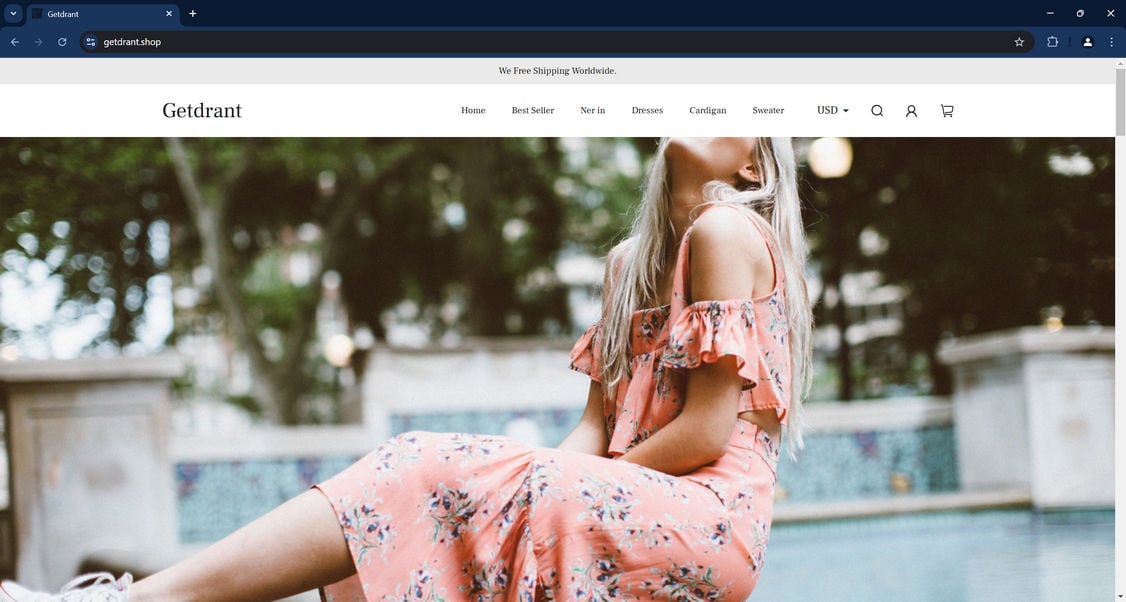Screen dimensions: 1126x602
Task: Minimize the browser window
Action: tap(1050, 14)
